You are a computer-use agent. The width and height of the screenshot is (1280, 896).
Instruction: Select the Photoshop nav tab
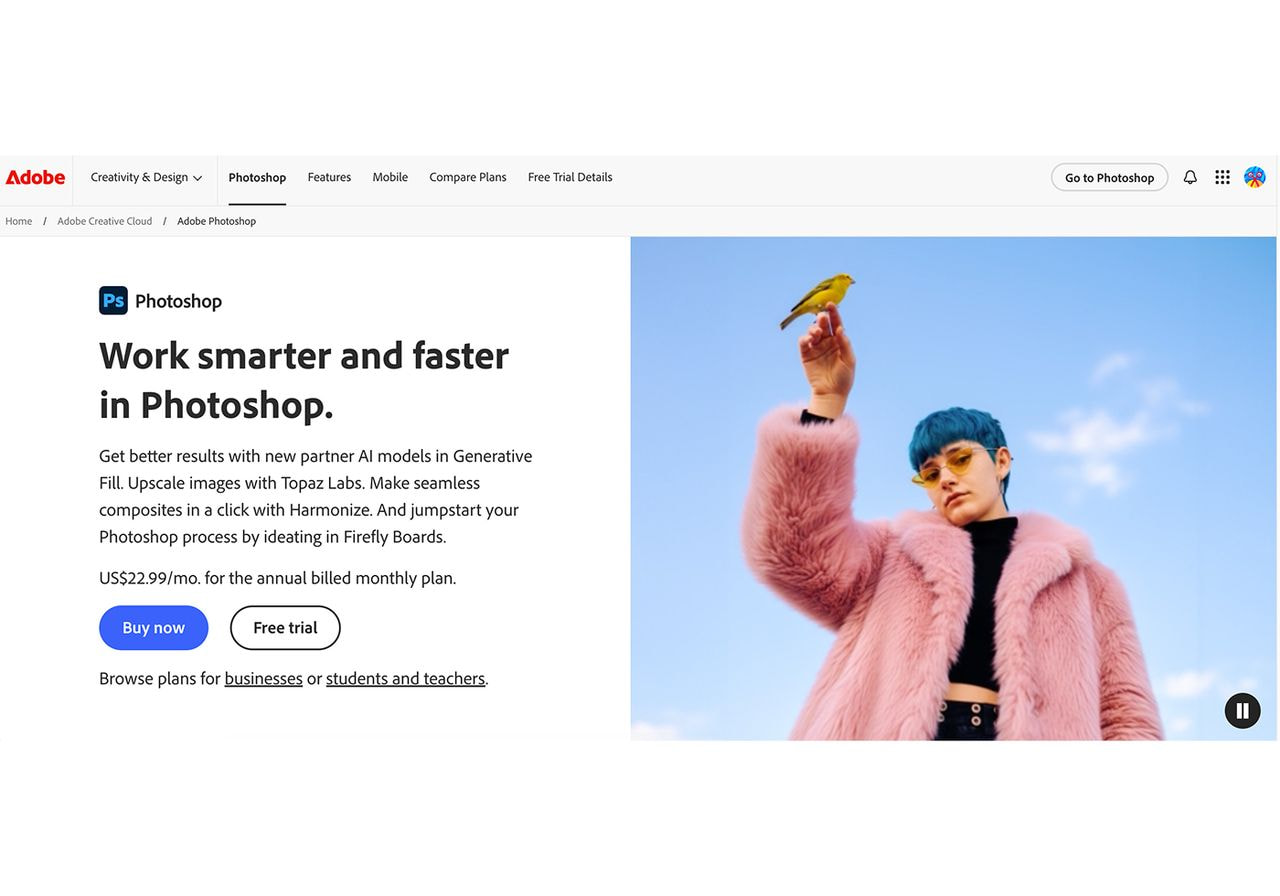pos(256,177)
